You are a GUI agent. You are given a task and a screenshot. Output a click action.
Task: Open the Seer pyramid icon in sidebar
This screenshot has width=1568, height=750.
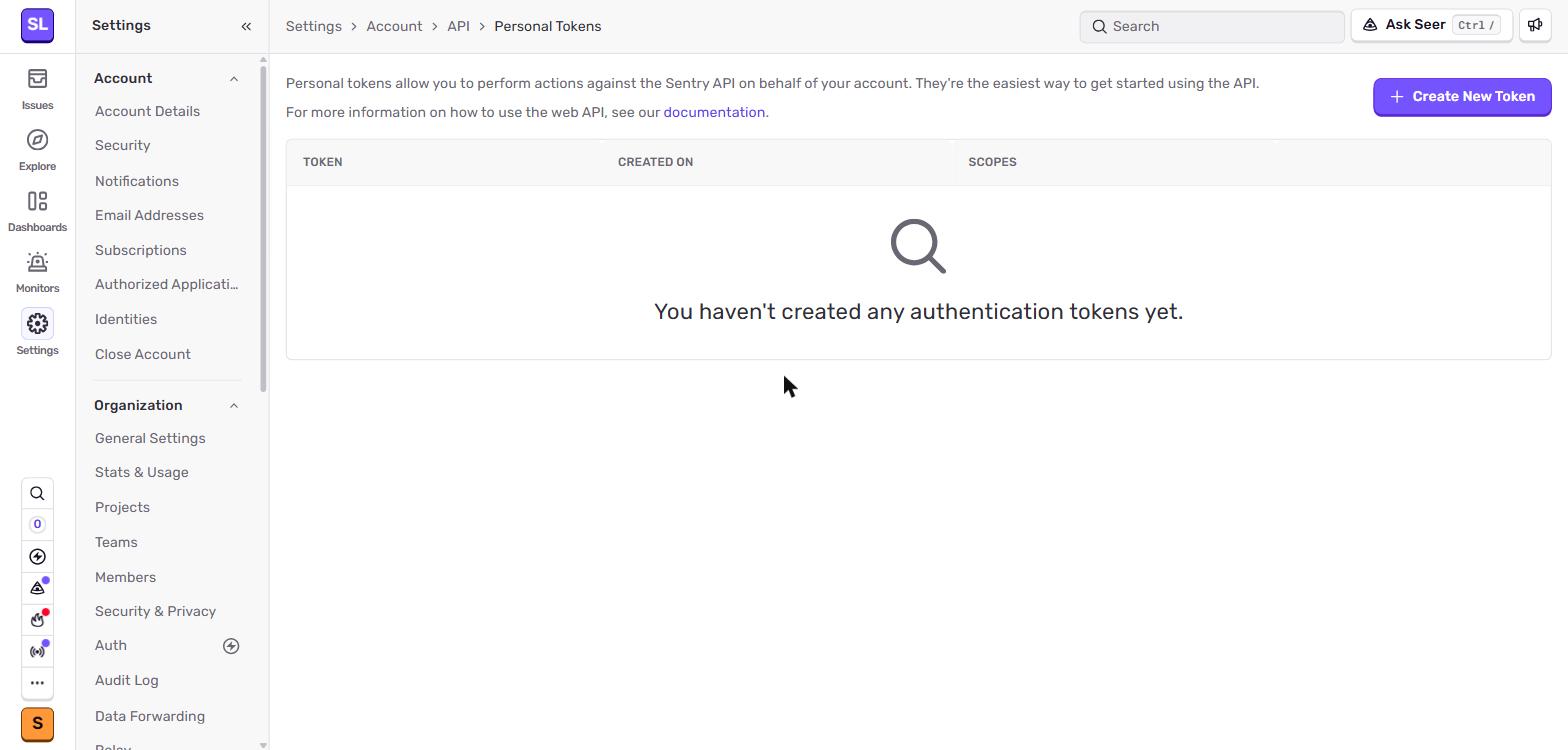click(37, 588)
